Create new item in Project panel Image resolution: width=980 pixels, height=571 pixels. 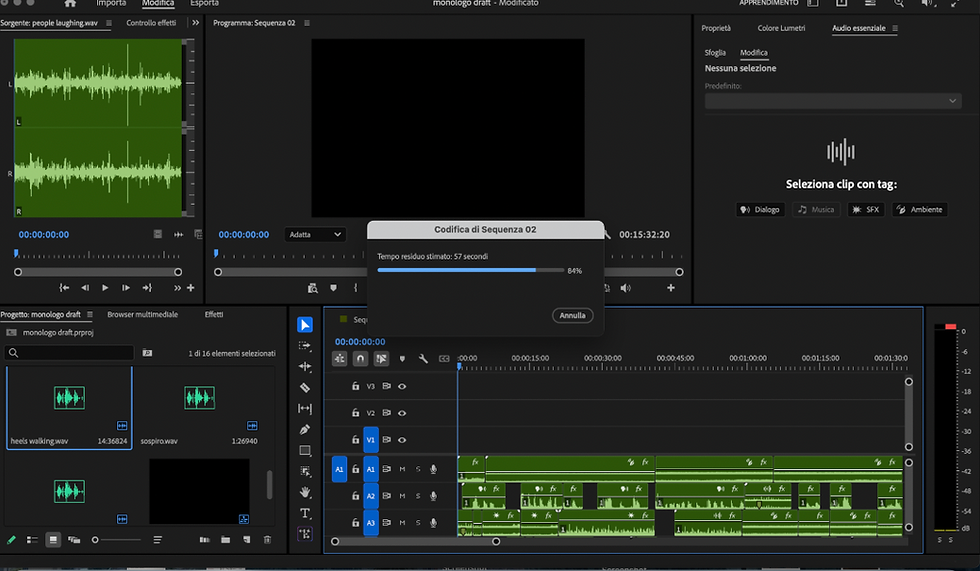tap(247, 540)
